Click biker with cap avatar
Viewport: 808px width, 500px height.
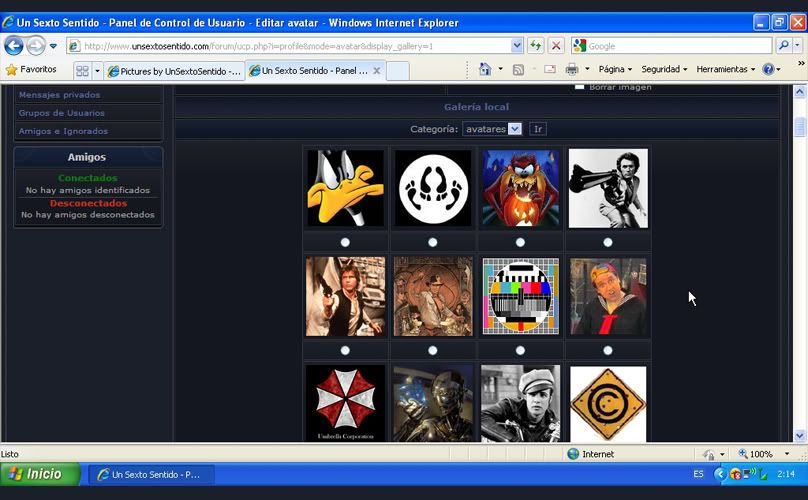click(520, 404)
